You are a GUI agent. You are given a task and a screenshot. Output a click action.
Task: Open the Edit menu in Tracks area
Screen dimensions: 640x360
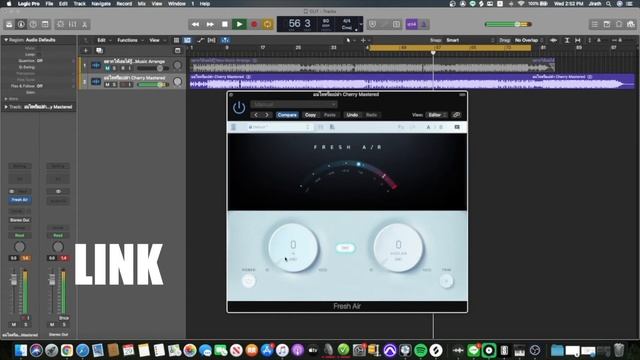click(104, 40)
